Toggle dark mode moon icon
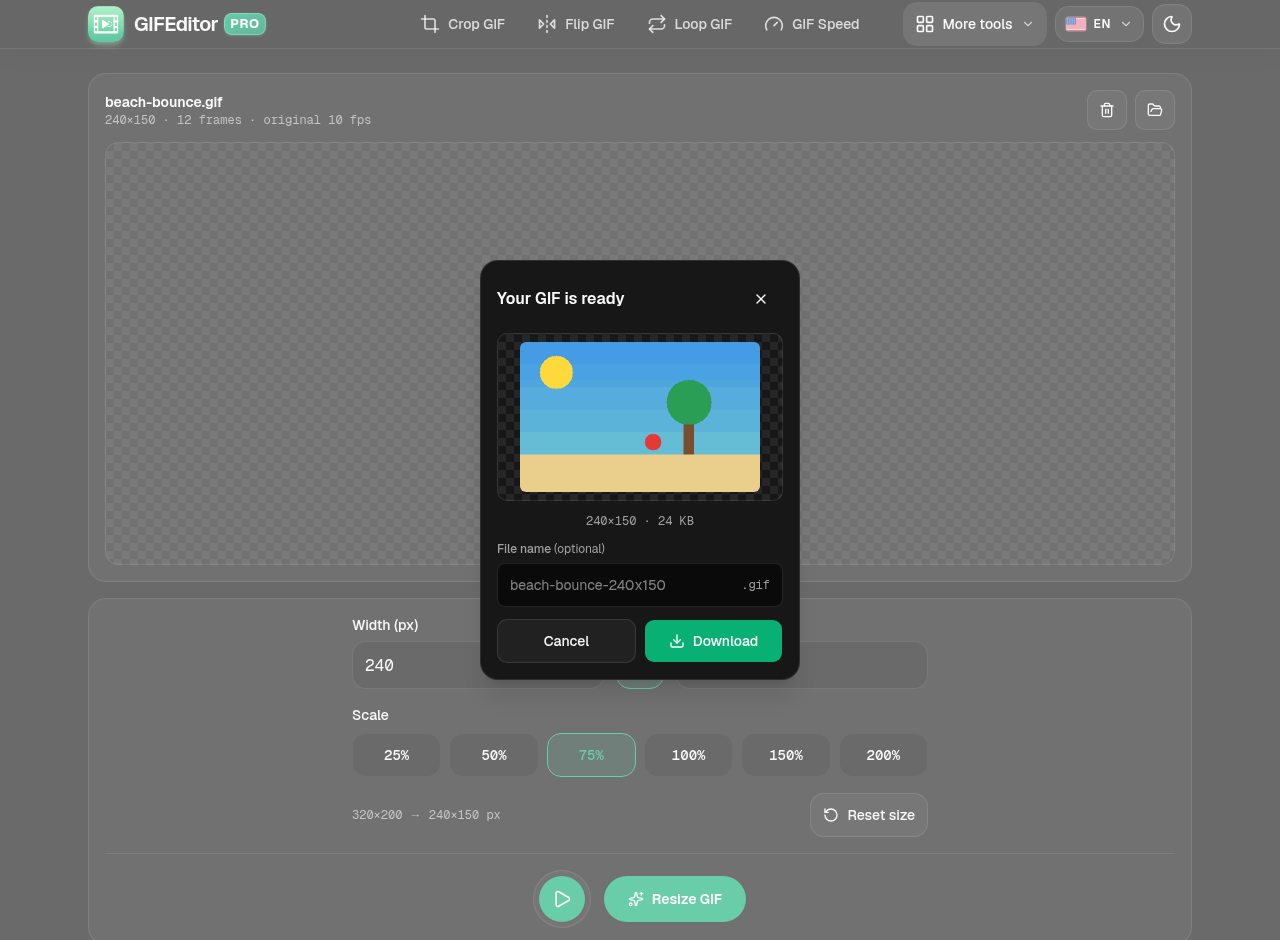The image size is (1280, 940). point(1172,24)
